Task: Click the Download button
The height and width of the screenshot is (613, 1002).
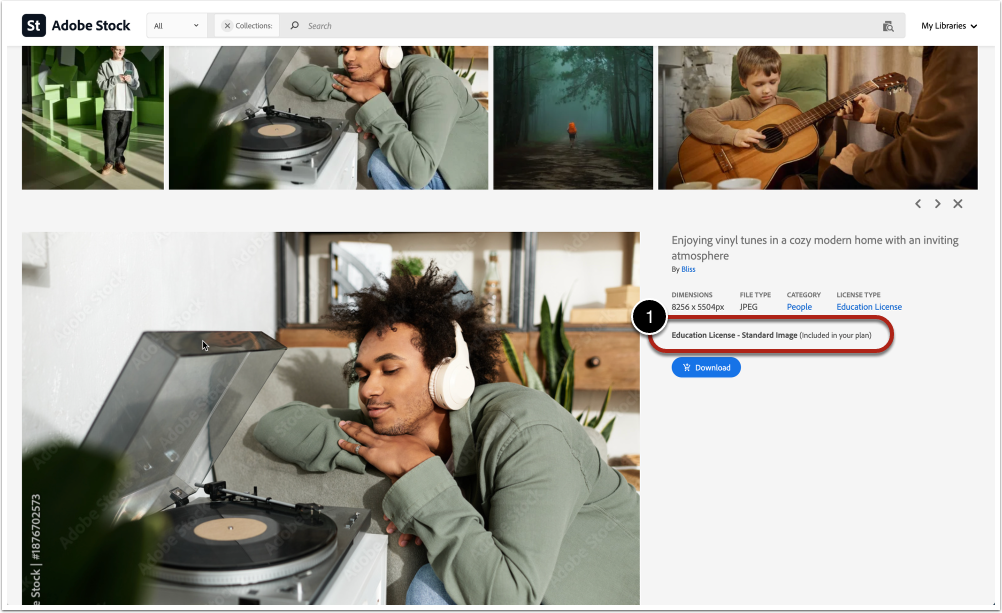Action: [x=706, y=367]
